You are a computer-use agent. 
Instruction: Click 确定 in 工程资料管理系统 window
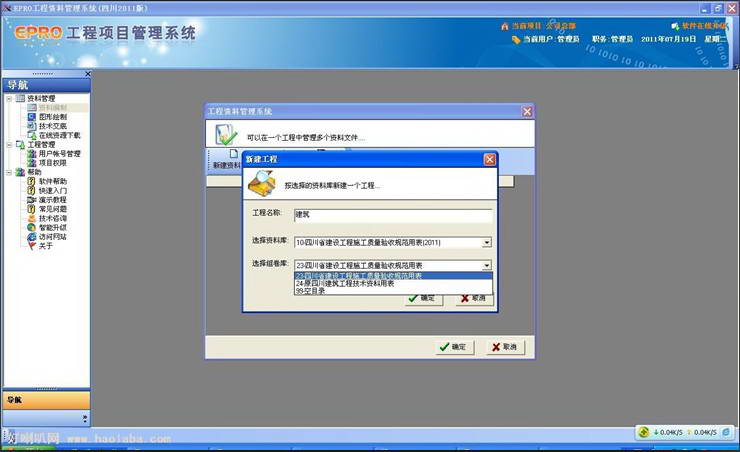click(x=455, y=347)
